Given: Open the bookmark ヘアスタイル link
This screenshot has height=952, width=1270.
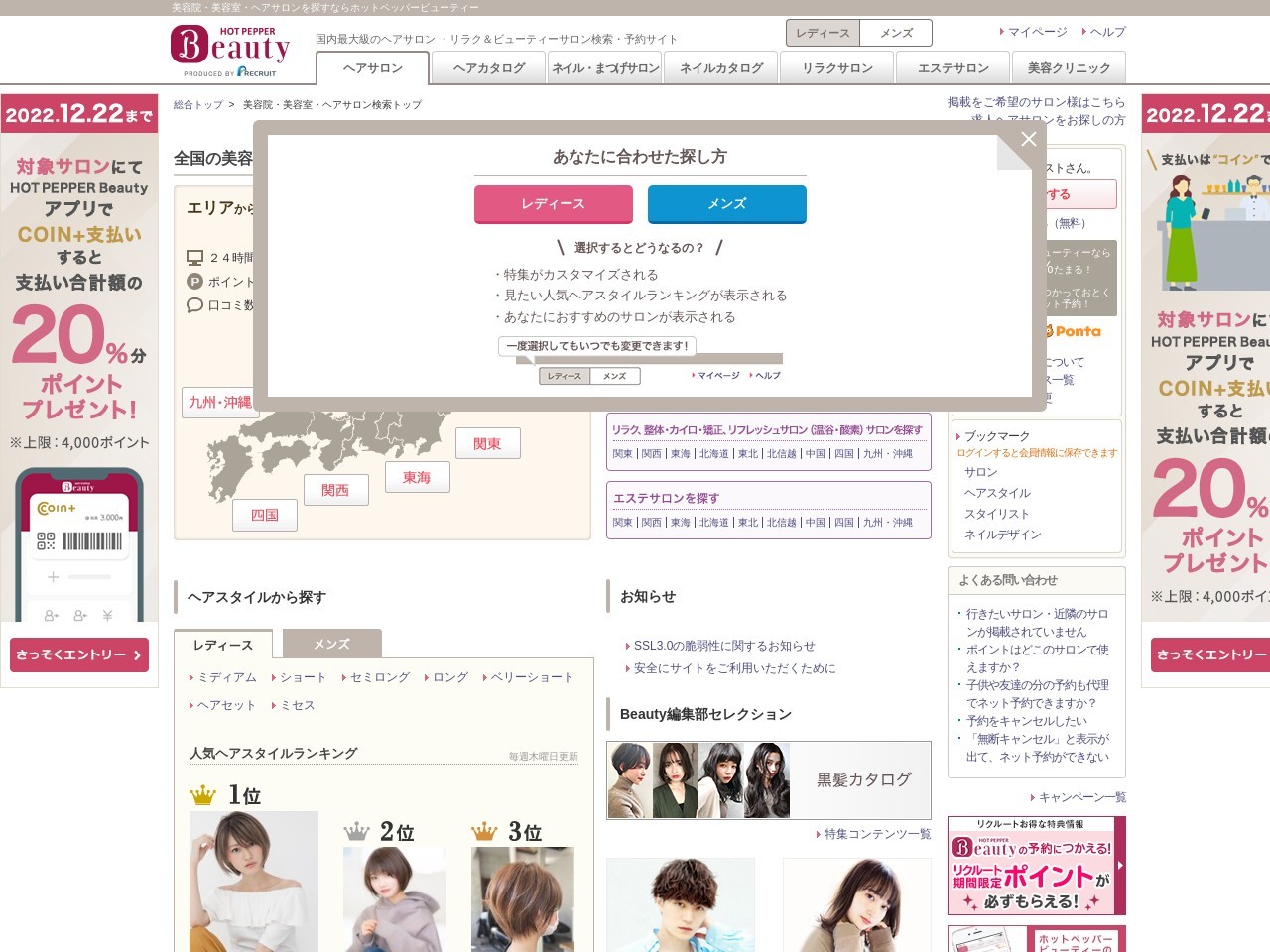Looking at the screenshot, I should [998, 493].
